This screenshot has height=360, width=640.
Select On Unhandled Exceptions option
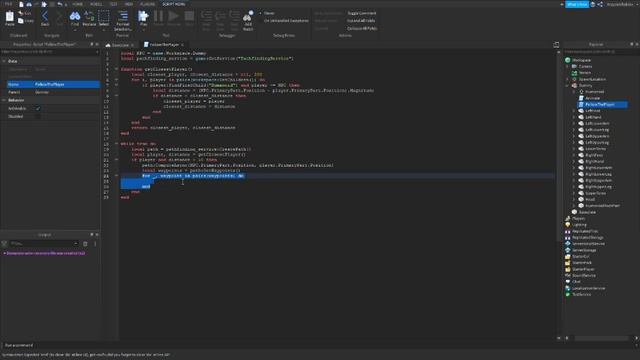tap(284, 20)
